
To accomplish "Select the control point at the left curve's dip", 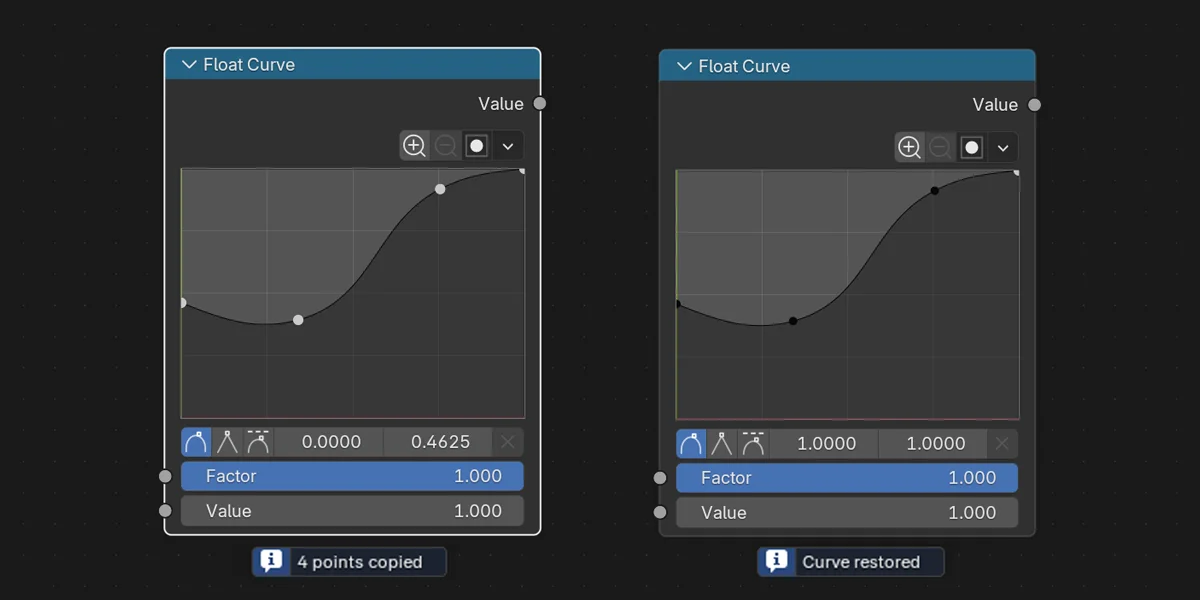I will coord(297,319).
